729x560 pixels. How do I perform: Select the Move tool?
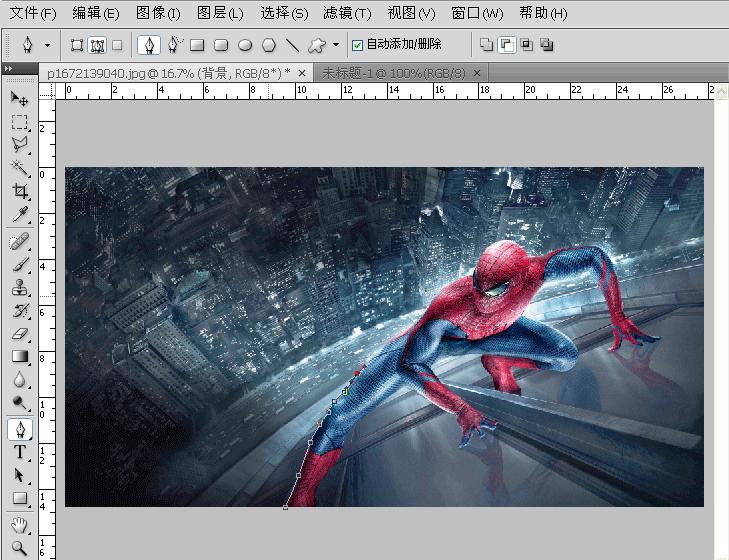[19, 98]
